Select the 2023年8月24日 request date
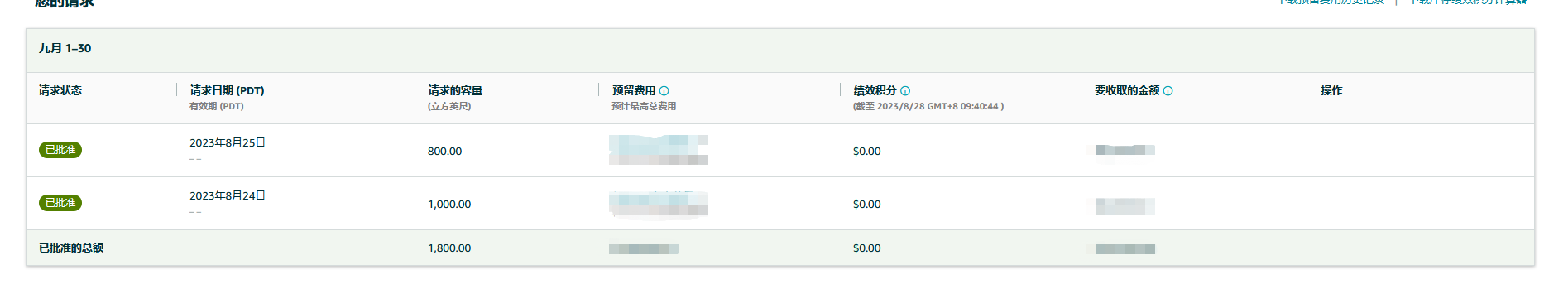Image resolution: width=1568 pixels, height=299 pixels. (228, 196)
